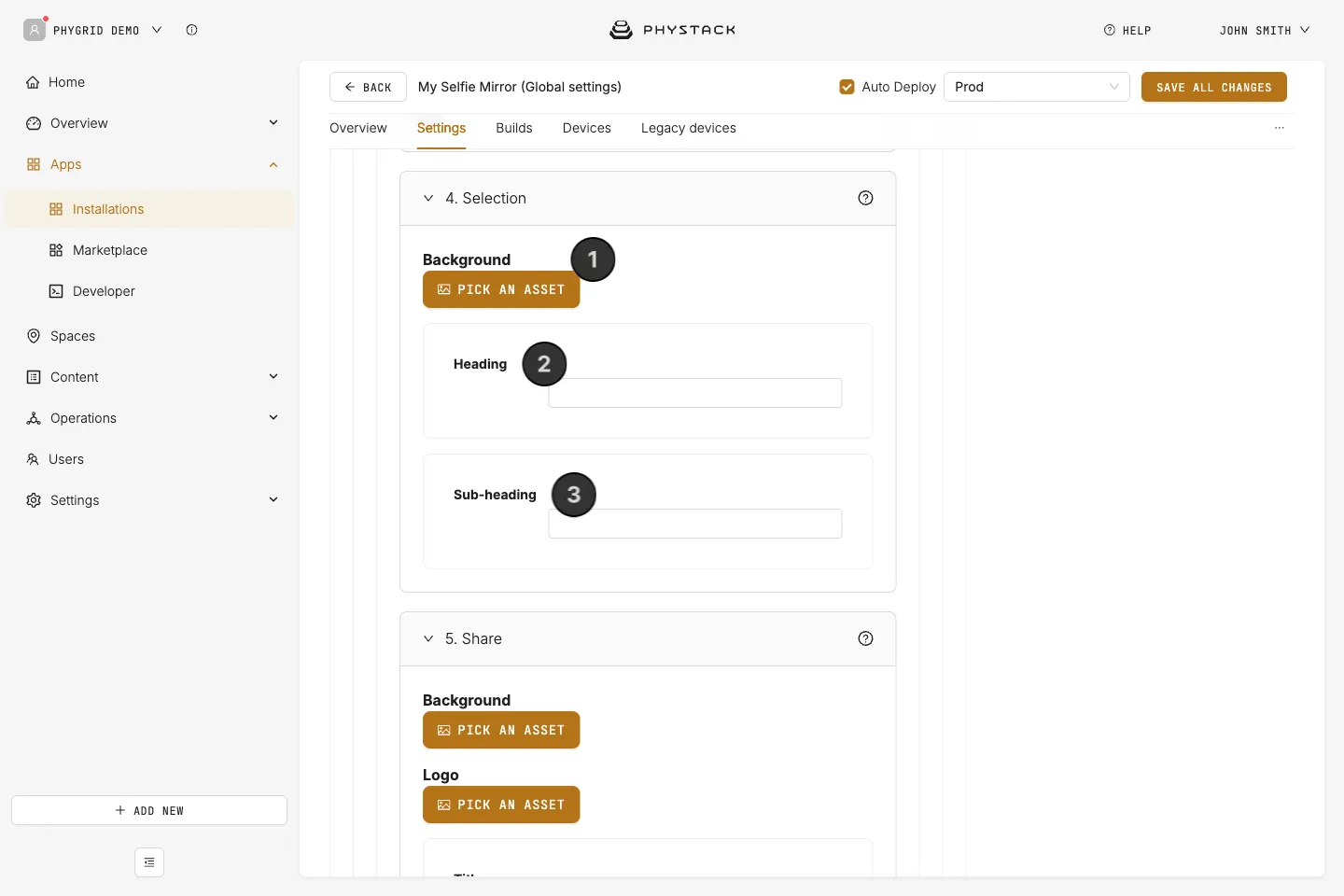Expand the Phygrid Demo tenant dropdown
Viewport: 1344px width, 896px height.
pyautogui.click(x=157, y=30)
